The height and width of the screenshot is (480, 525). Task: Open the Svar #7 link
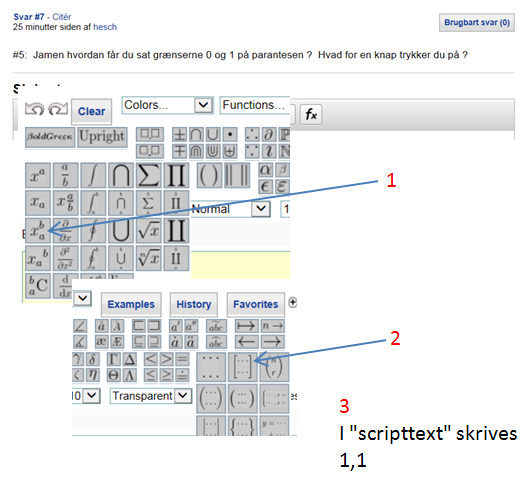click(29, 17)
